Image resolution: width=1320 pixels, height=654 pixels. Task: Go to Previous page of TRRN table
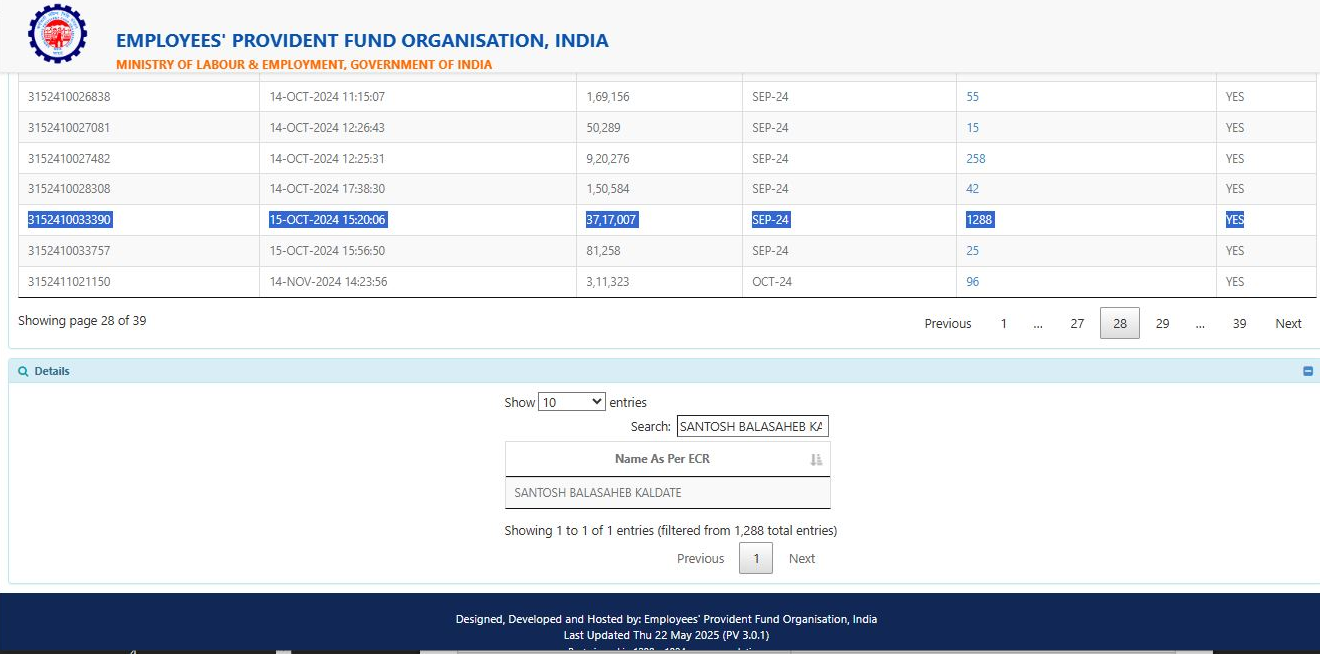pyautogui.click(x=948, y=323)
